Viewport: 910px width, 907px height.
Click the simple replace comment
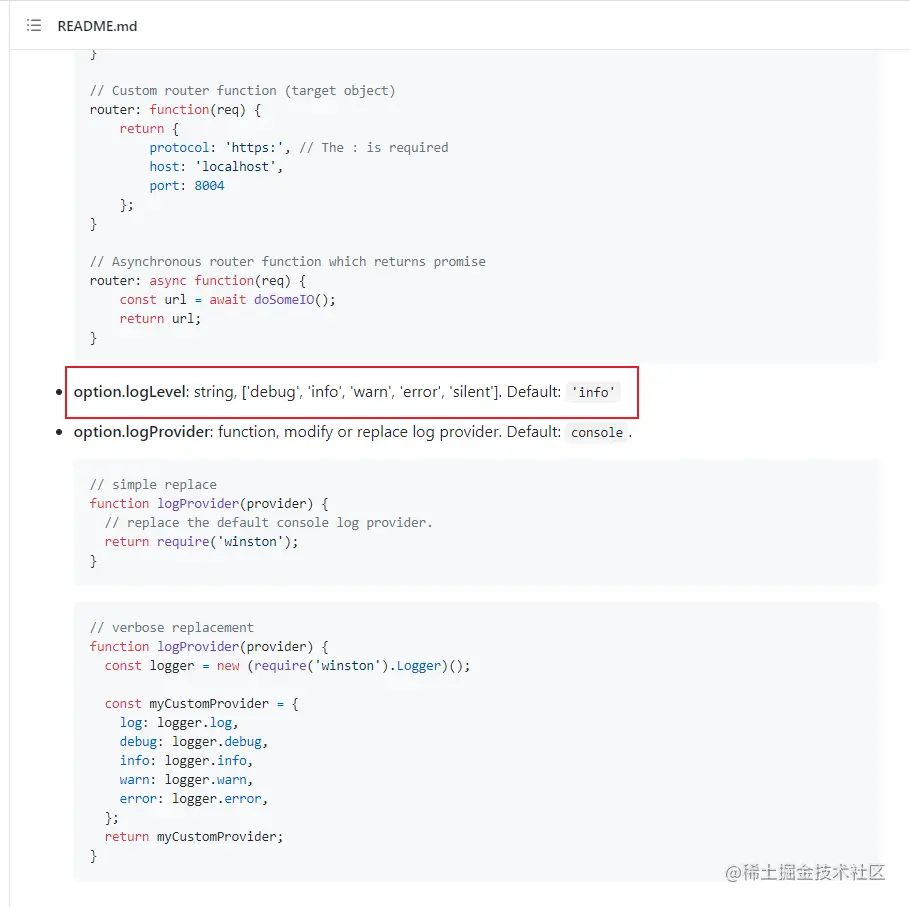click(x=153, y=485)
